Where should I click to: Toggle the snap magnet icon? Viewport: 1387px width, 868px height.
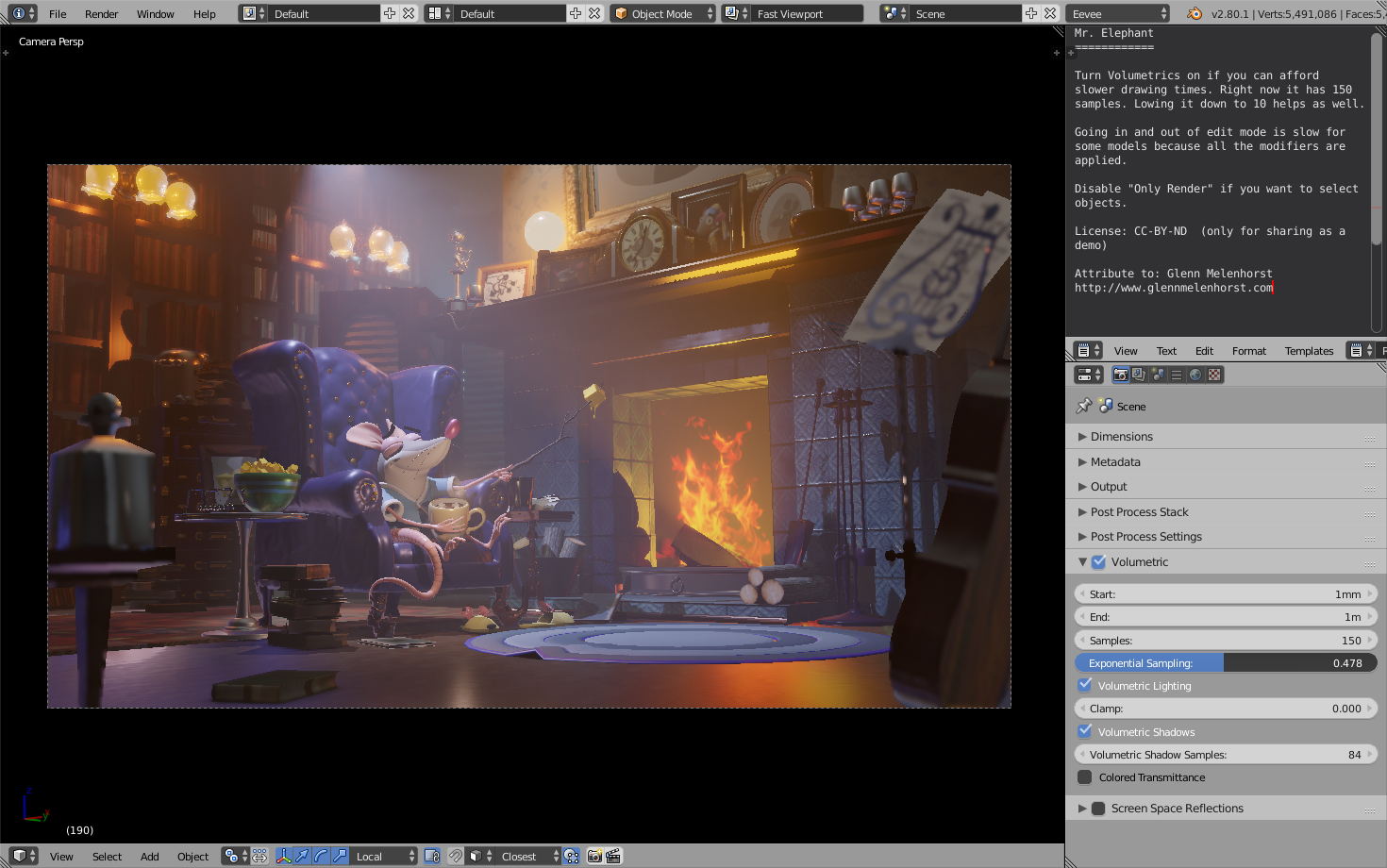(x=455, y=856)
